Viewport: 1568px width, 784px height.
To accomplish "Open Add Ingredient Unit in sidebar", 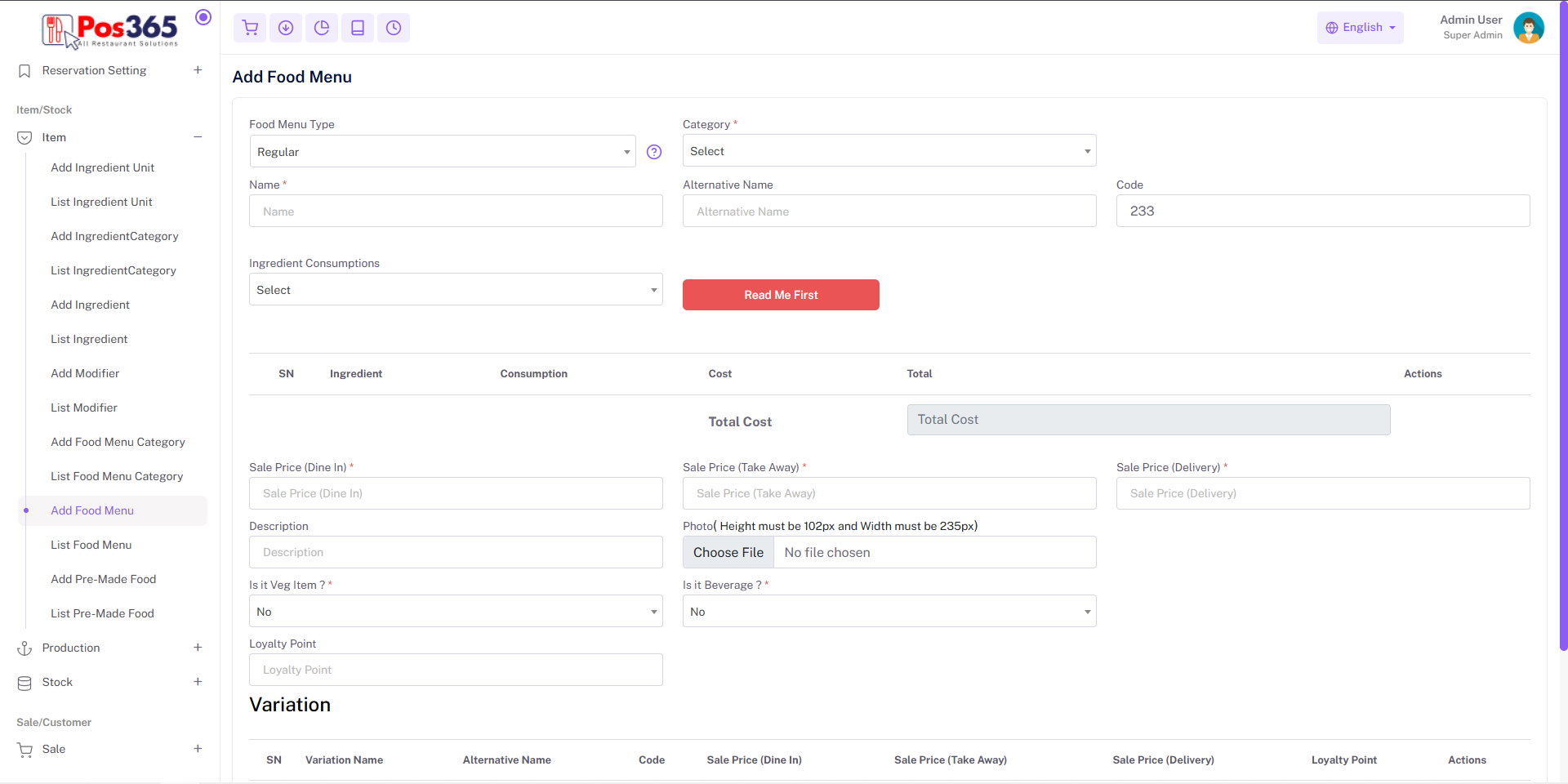I will coord(102,167).
